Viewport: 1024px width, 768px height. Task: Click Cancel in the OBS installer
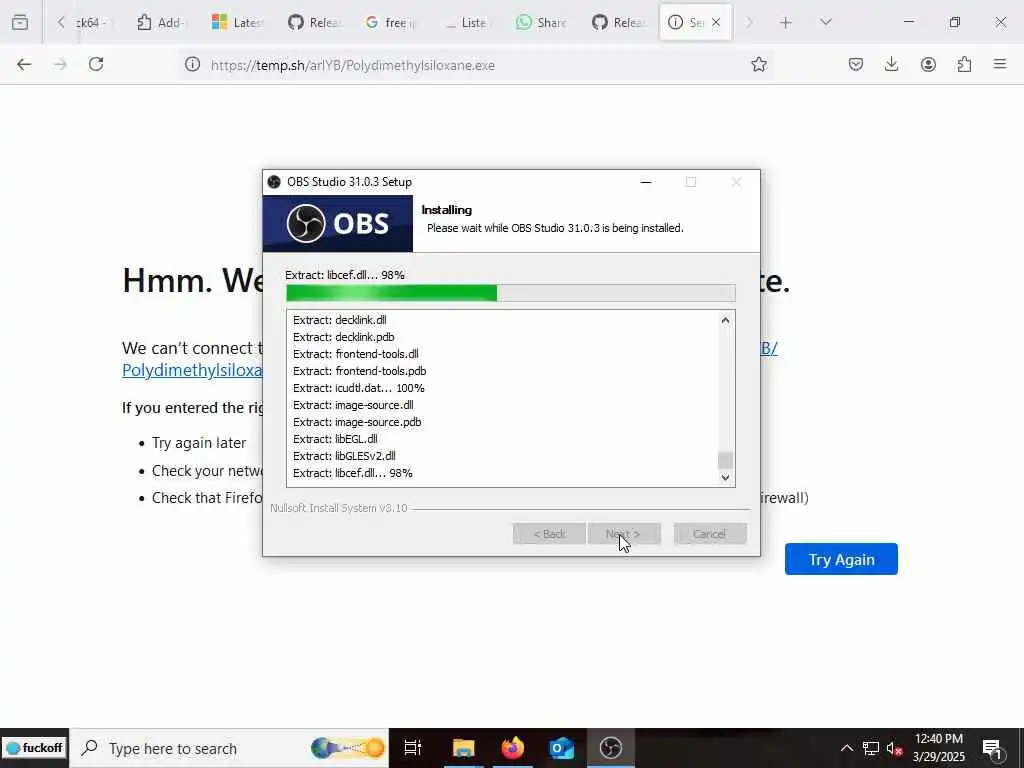[710, 534]
